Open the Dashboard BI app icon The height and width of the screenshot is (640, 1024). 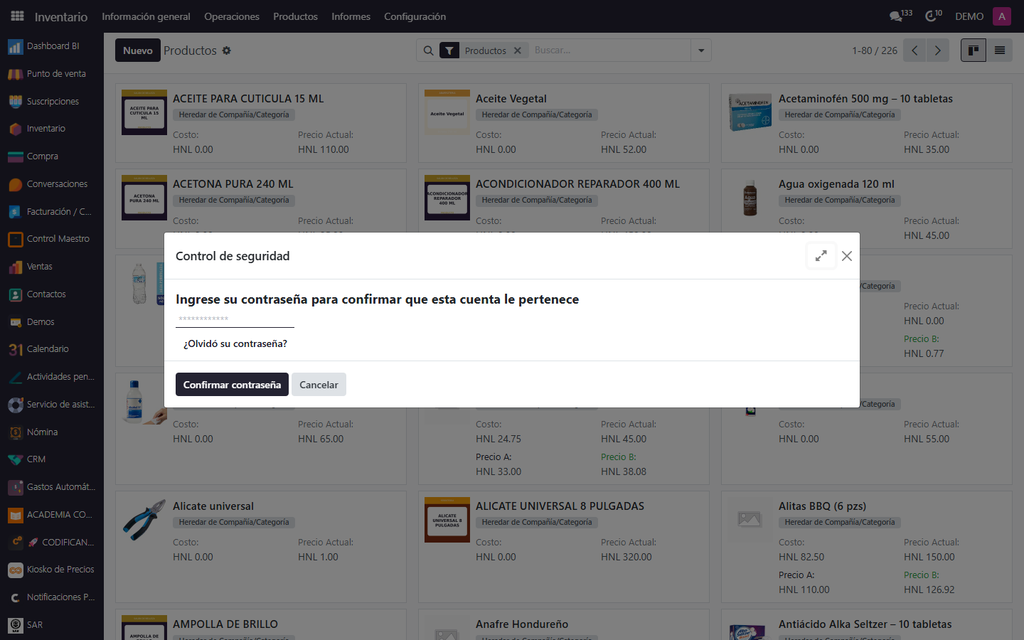click(x=15, y=46)
